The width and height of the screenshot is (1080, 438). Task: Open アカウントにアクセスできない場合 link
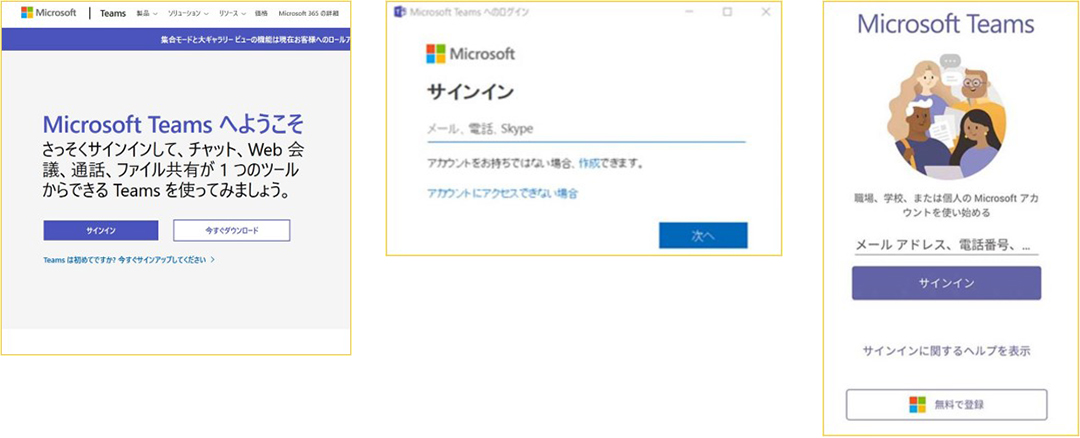click(502, 194)
